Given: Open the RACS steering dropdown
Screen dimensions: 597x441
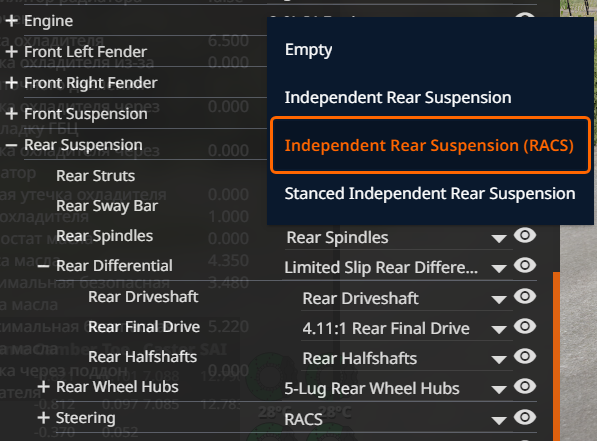Looking at the screenshot, I should click(398, 420).
